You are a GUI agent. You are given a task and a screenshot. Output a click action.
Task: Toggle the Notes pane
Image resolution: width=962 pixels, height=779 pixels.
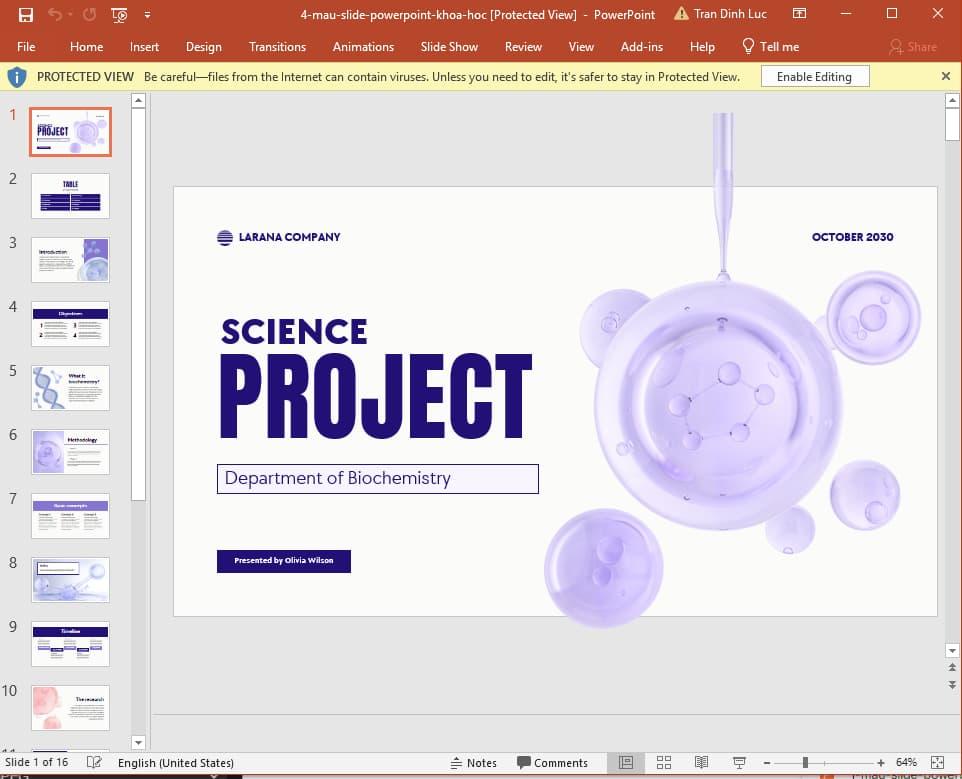click(473, 762)
